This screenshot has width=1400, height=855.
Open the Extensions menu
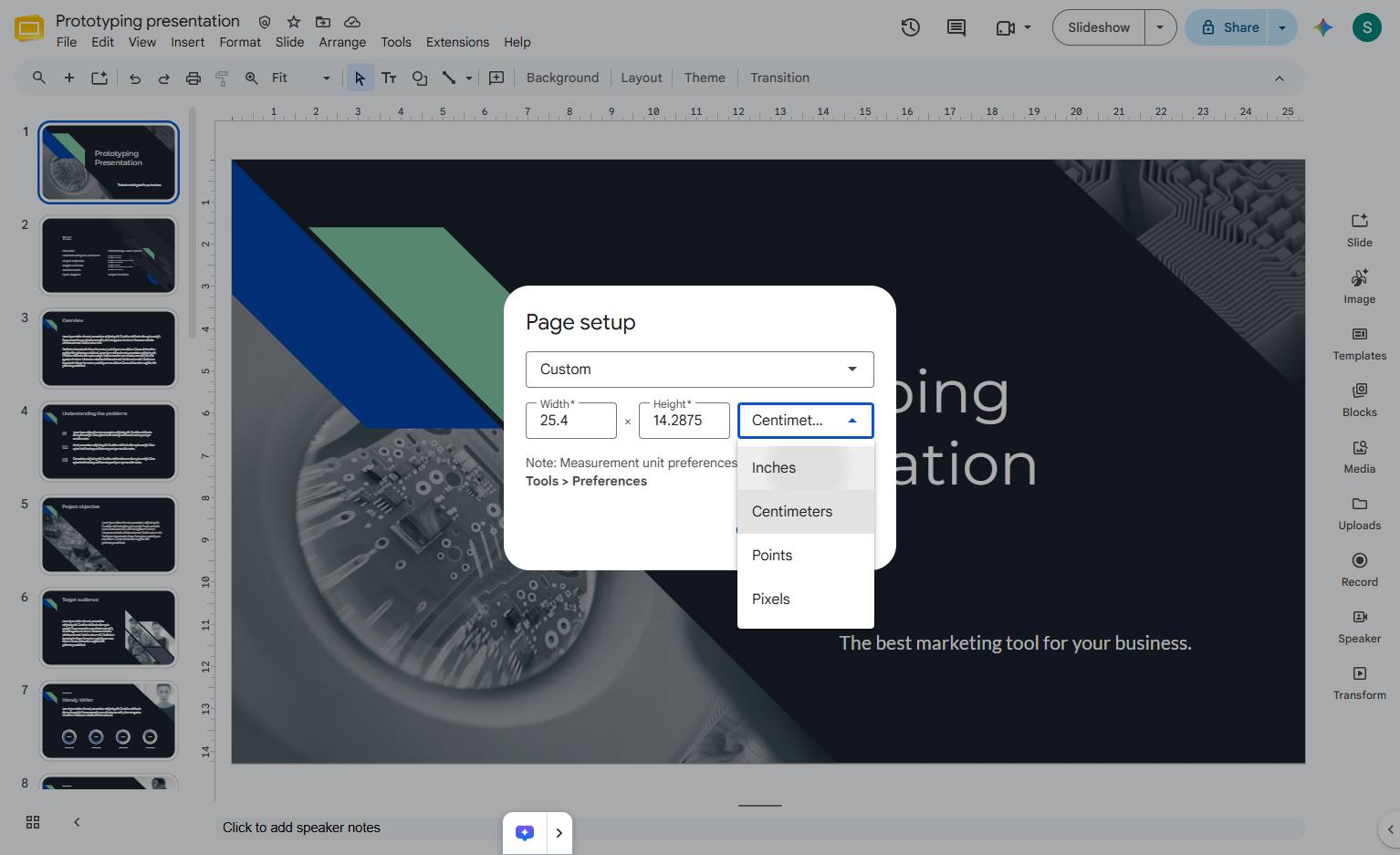point(457,42)
